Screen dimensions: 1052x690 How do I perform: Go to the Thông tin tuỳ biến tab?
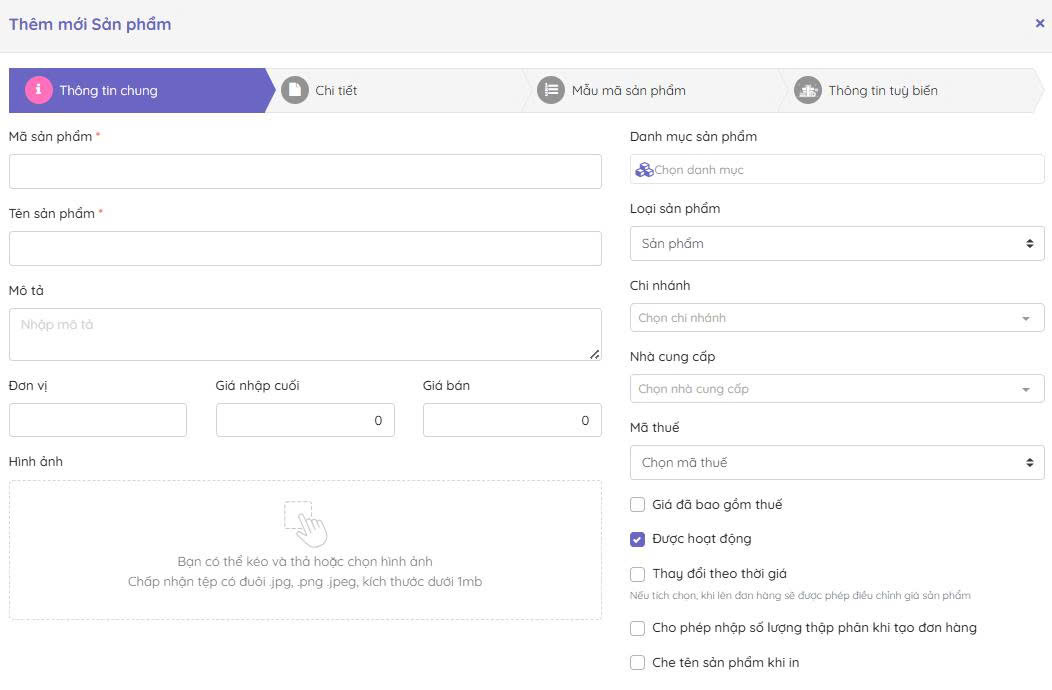tap(882, 90)
